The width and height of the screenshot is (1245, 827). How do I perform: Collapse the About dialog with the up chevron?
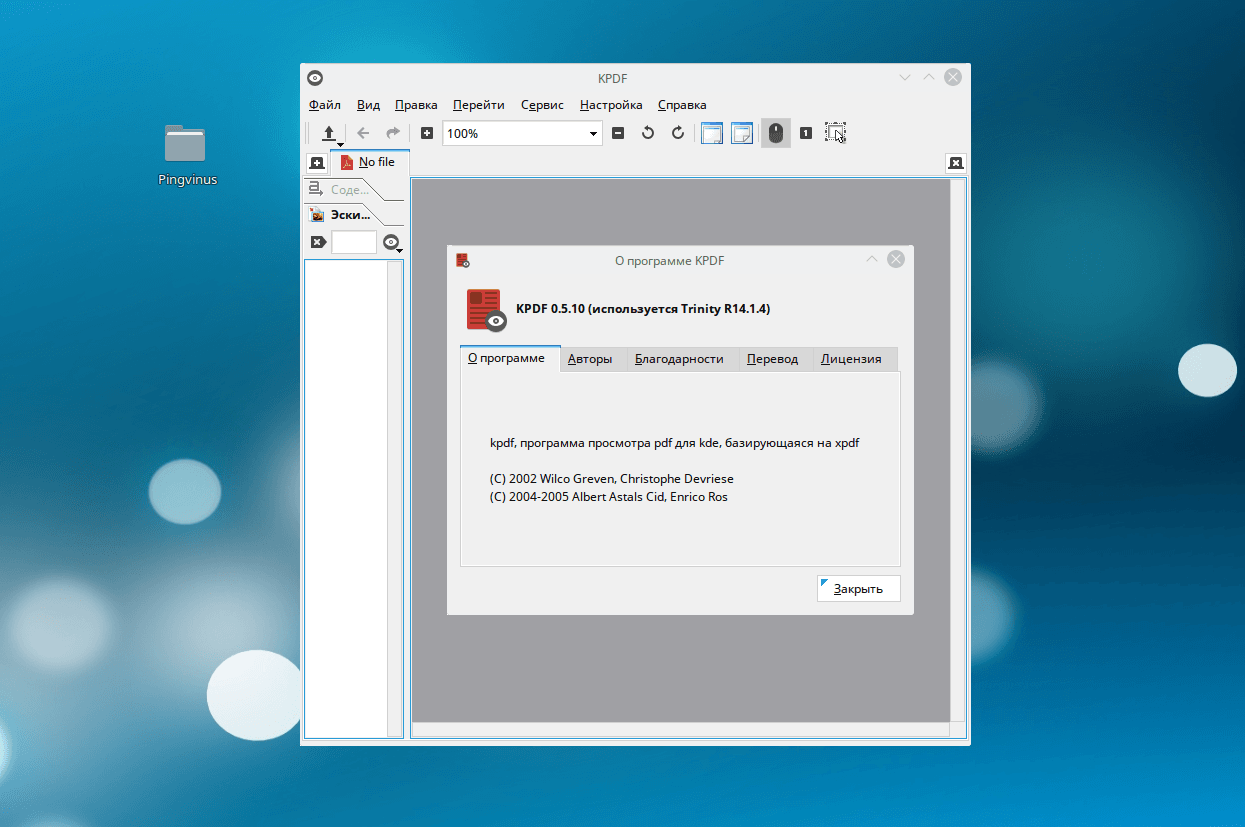(x=871, y=259)
